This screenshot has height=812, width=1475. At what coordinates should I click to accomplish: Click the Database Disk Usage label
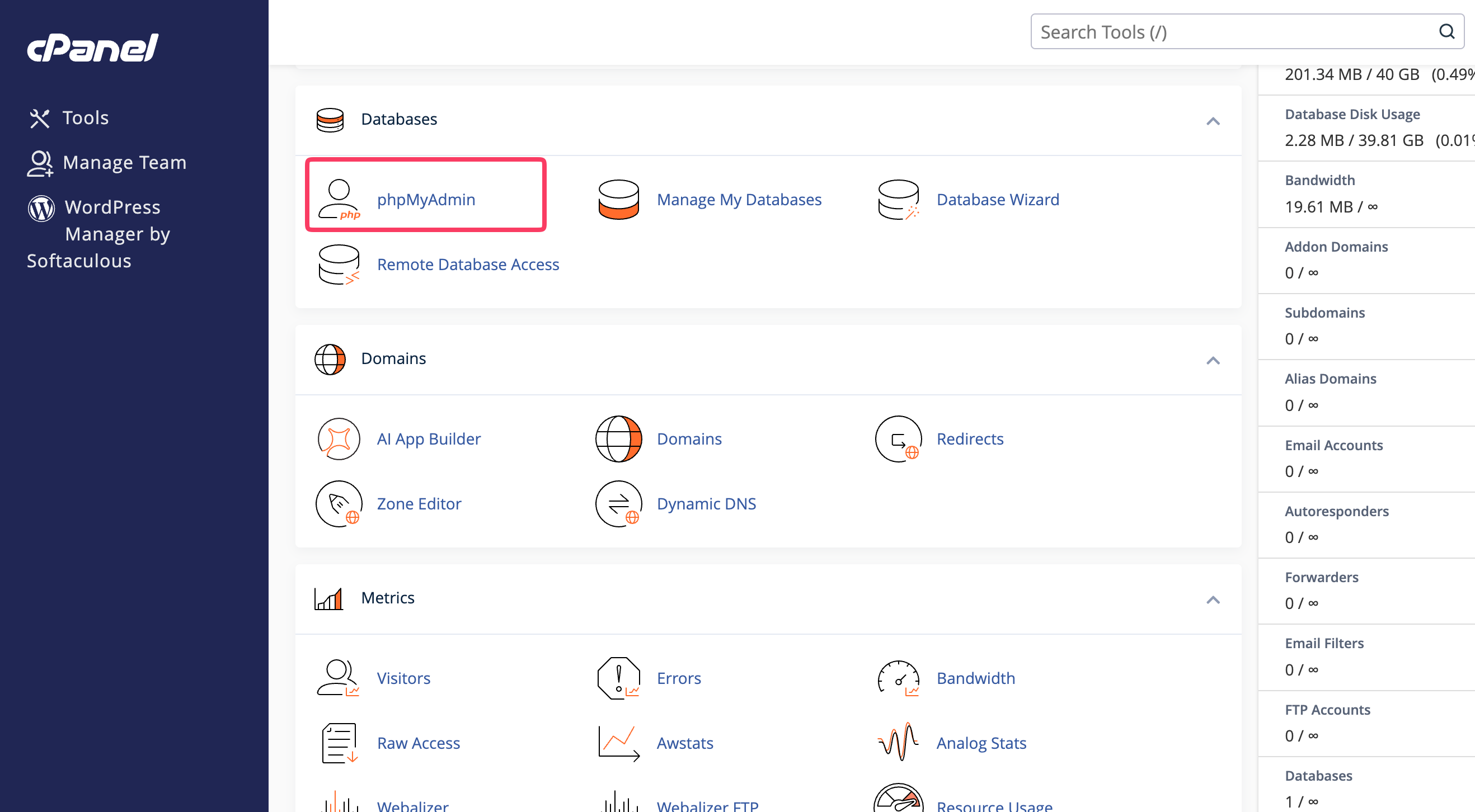1352,115
